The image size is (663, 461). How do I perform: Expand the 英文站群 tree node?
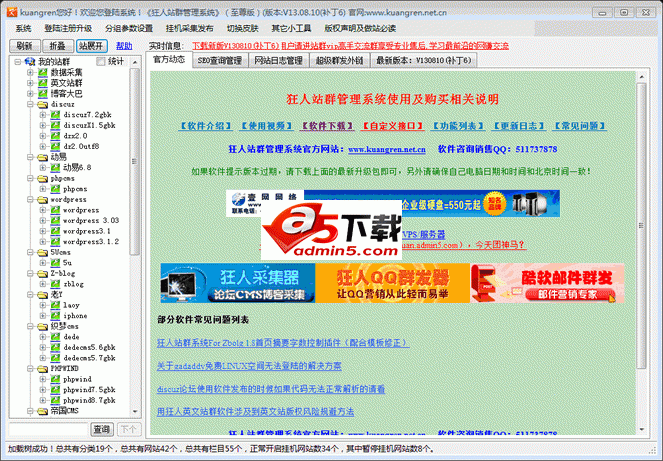pyautogui.click(x=29, y=83)
